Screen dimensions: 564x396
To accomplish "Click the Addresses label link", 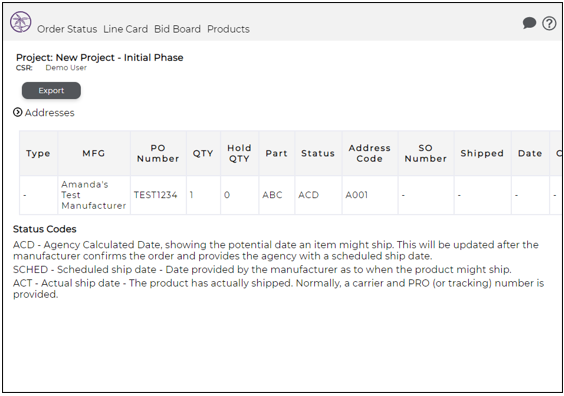I will (x=50, y=113).
